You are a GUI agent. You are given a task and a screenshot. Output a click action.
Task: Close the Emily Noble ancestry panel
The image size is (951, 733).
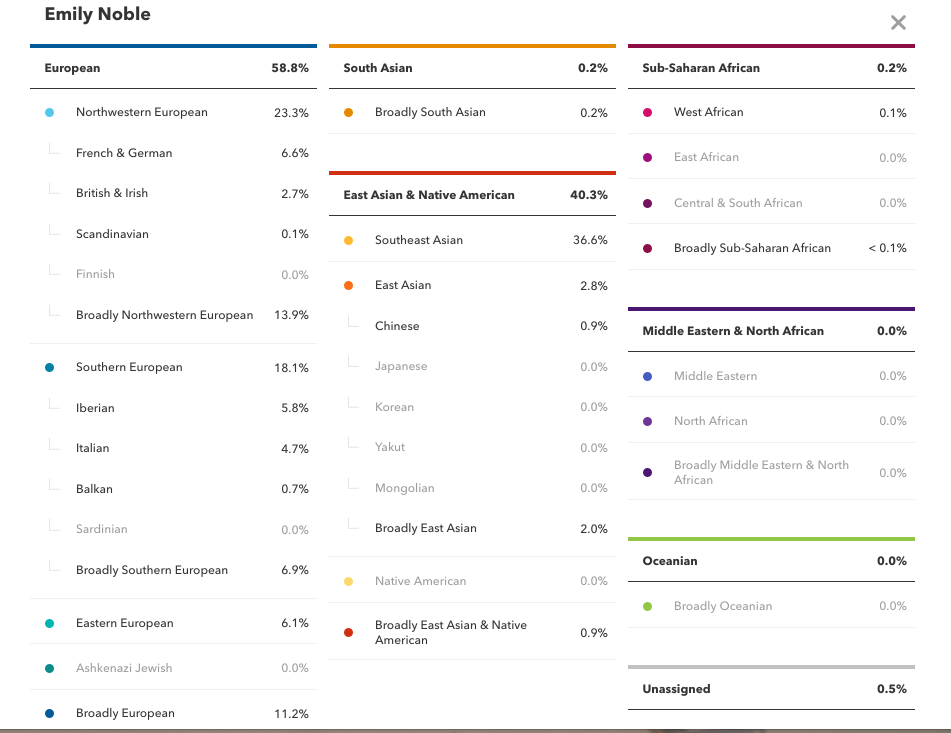tap(898, 23)
